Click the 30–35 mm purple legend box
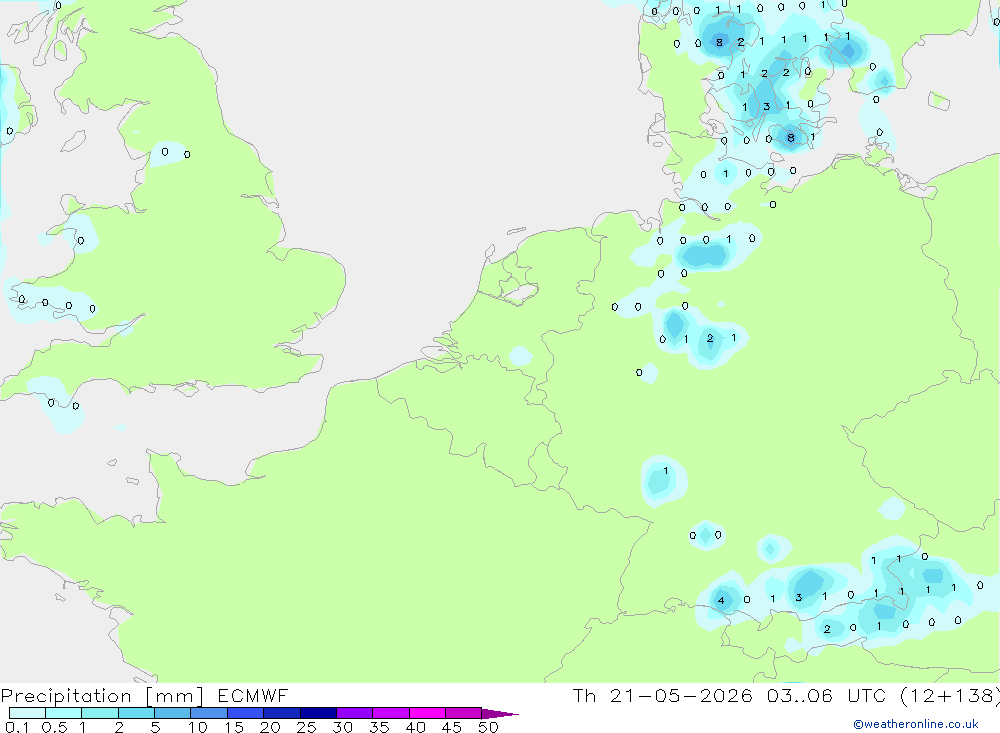 [354, 713]
